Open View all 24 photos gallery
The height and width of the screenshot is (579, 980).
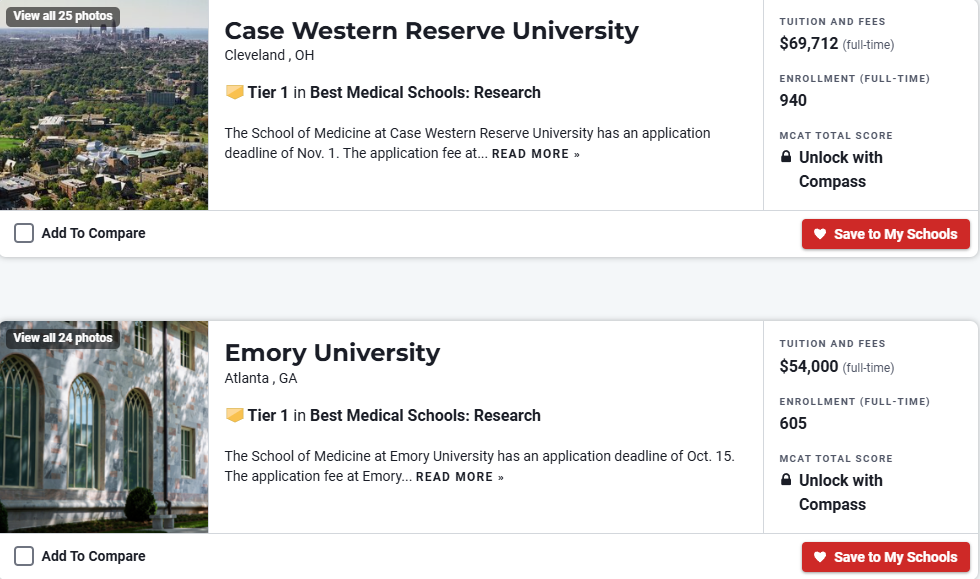point(62,338)
